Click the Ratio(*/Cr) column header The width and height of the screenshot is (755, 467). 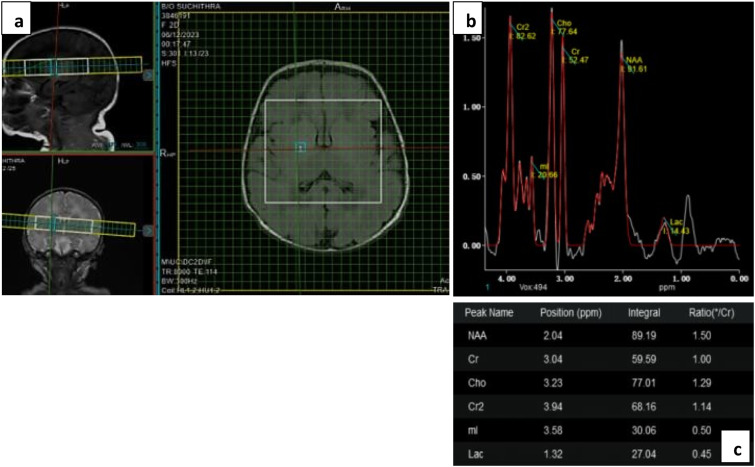[x=712, y=313]
